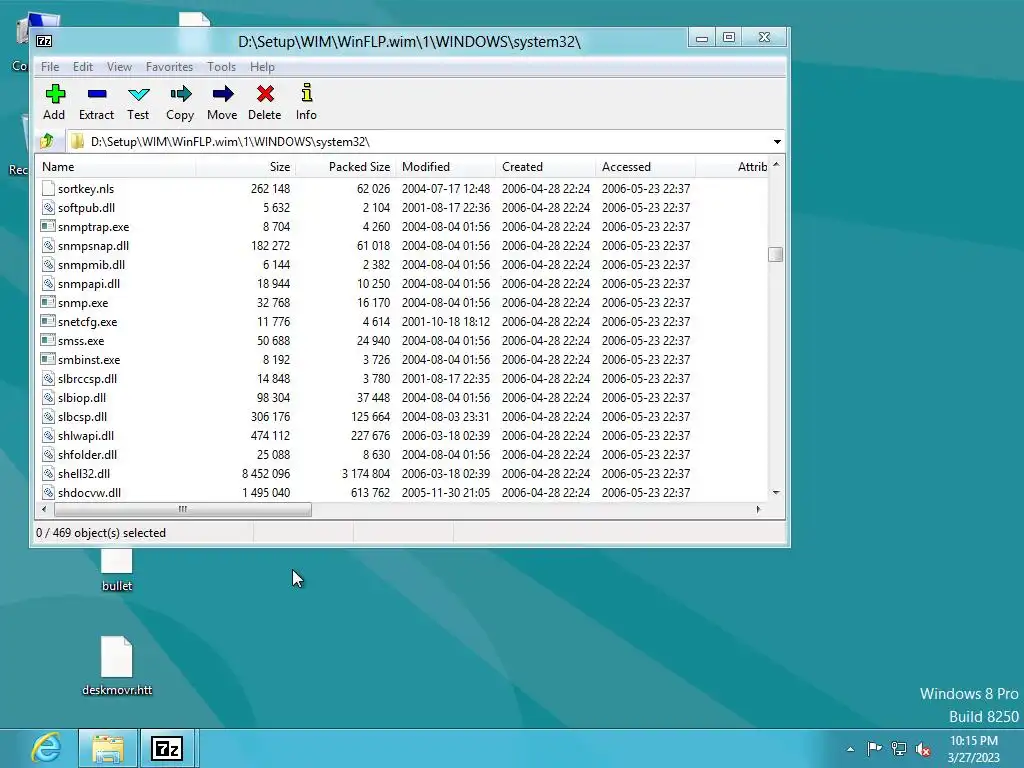The height and width of the screenshot is (768, 1024).
Task: Open the Edit menu
Action: coord(82,67)
